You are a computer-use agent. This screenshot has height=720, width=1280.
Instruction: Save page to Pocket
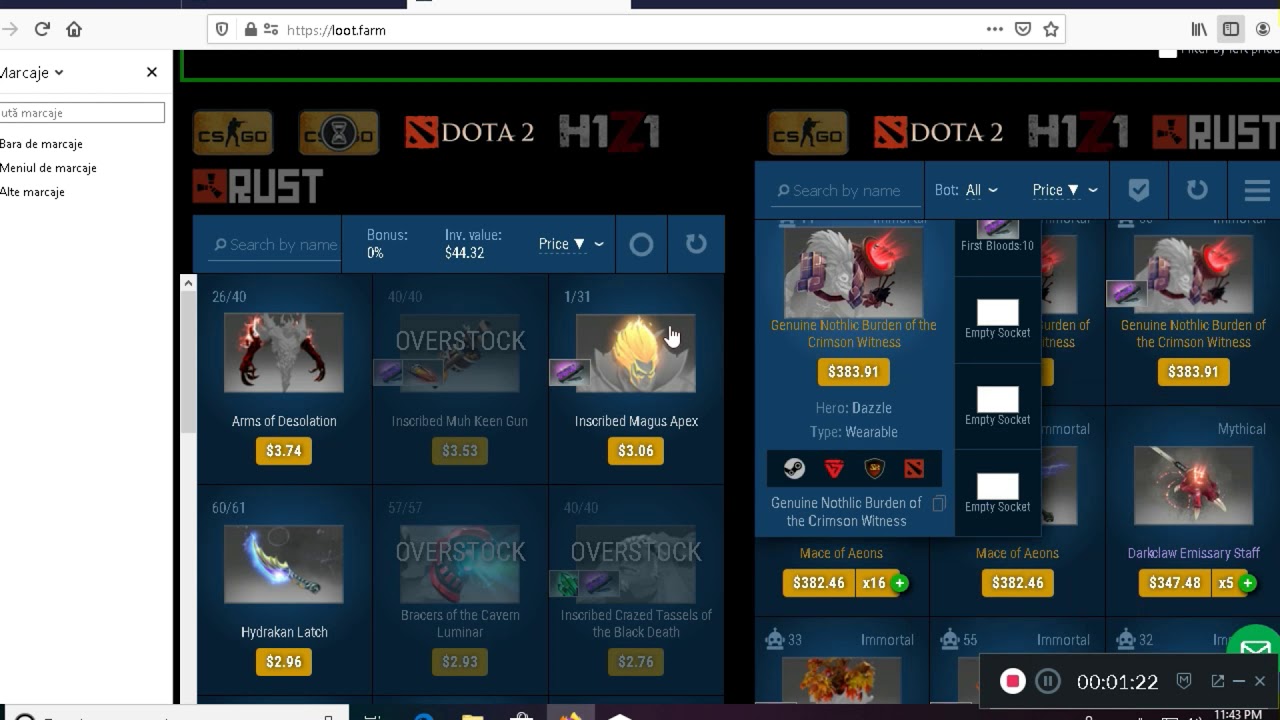pos(1023,29)
